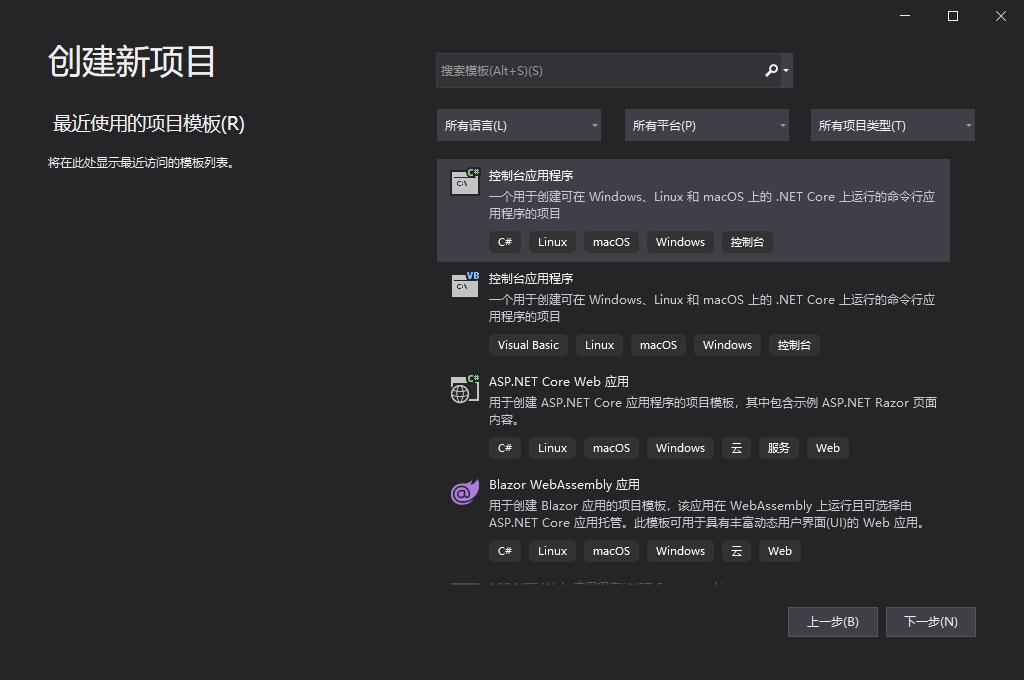Select the Blazor WebAssembly 应用 template
The image size is (1024, 680).
point(564,485)
